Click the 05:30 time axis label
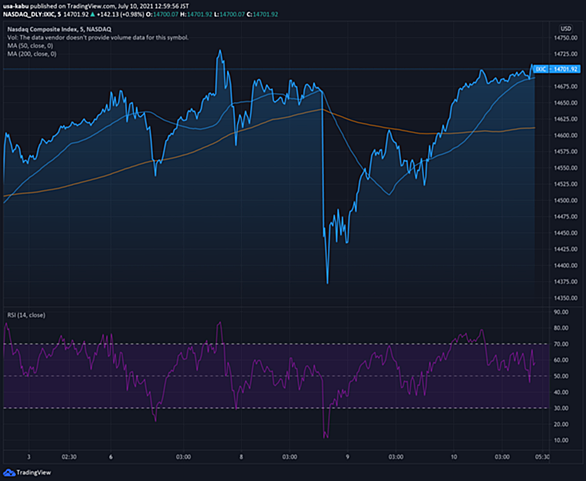The width and height of the screenshot is (586, 481). coord(542,457)
